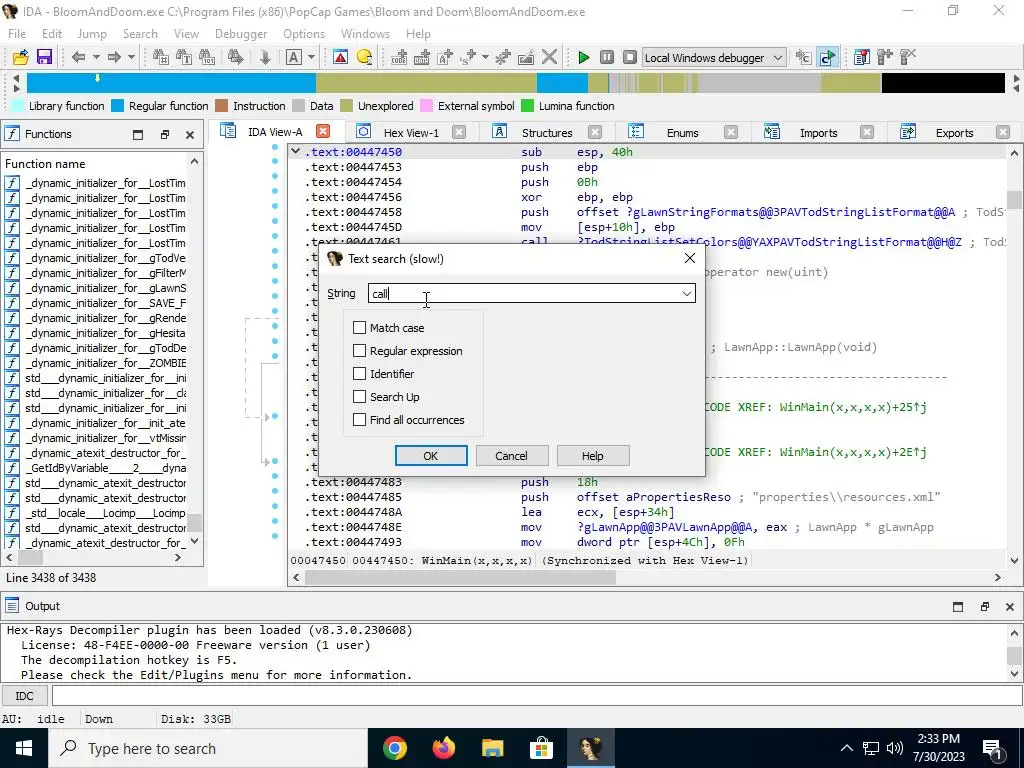Open the Options menu
Image resolution: width=1024 pixels, height=768 pixels.
[x=304, y=34]
